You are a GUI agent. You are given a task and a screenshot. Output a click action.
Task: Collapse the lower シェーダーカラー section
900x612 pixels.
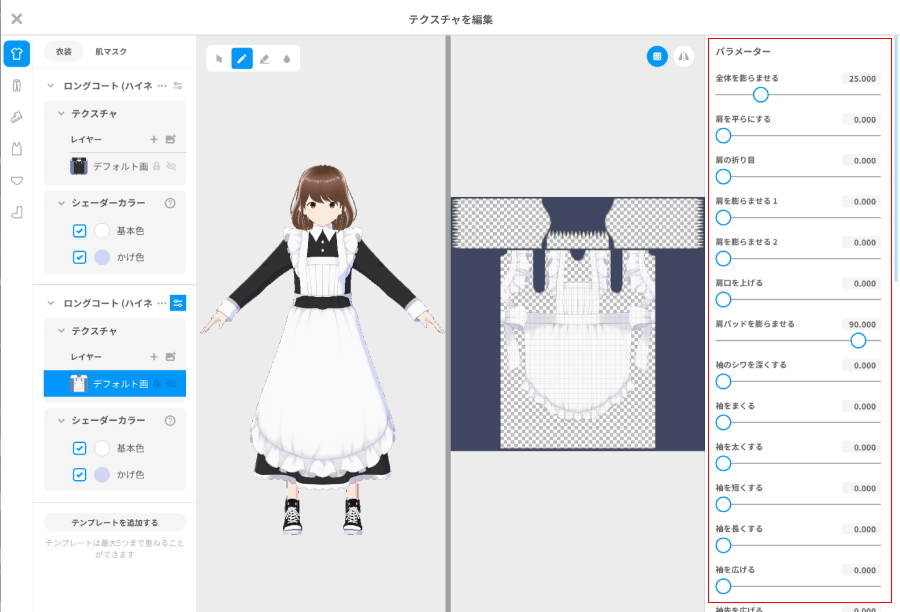click(61, 421)
